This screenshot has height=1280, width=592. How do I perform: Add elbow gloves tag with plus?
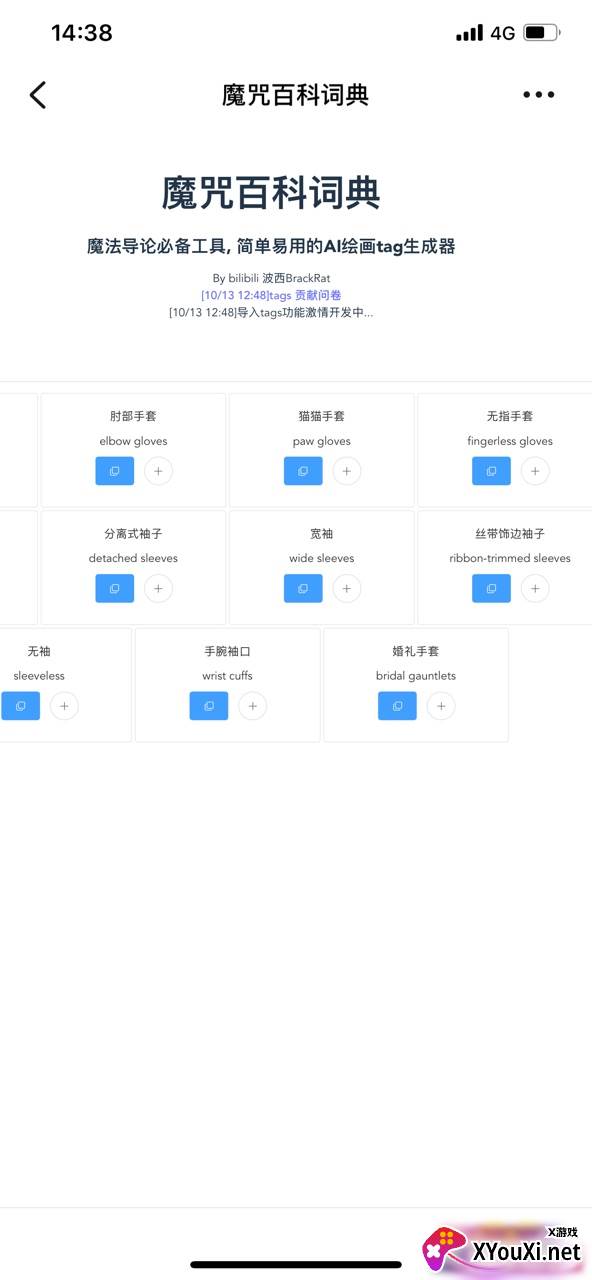(158, 471)
